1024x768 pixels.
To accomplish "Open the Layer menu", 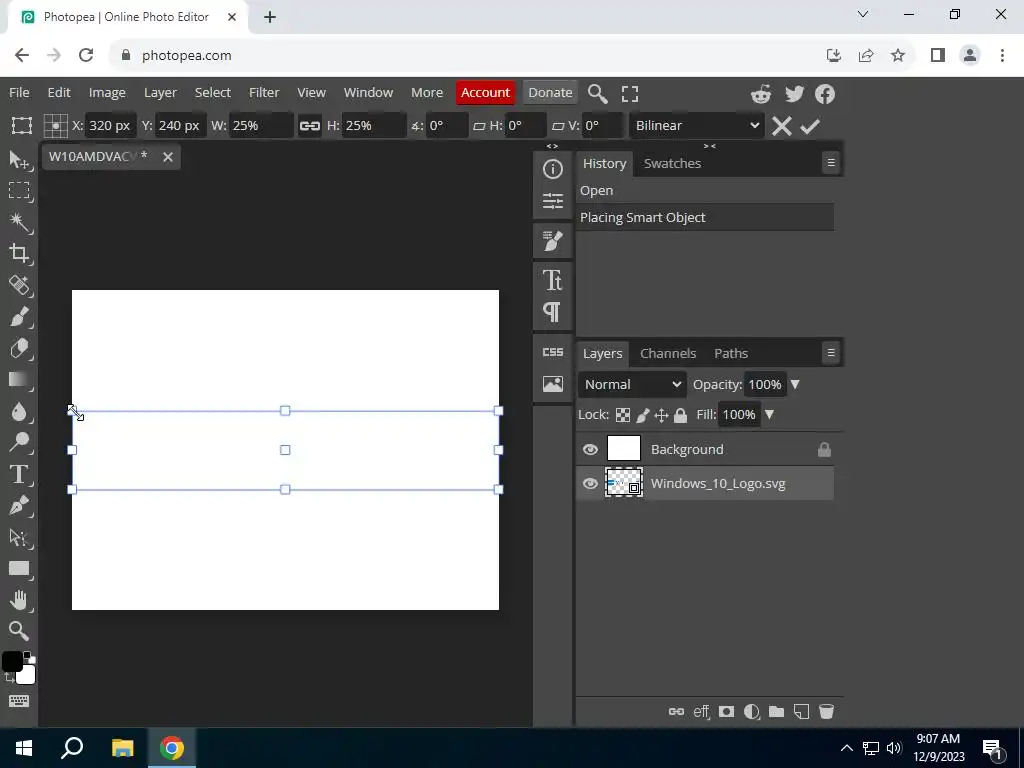I will coord(160,93).
